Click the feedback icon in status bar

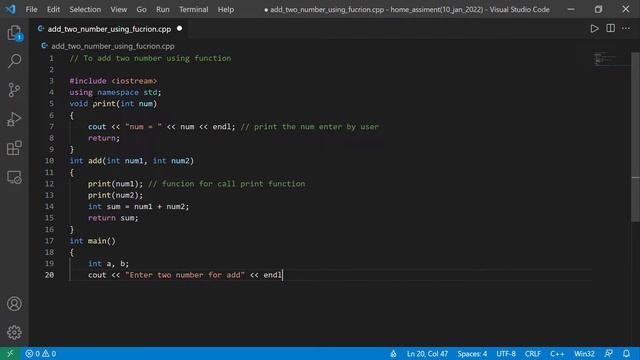tap(609, 353)
